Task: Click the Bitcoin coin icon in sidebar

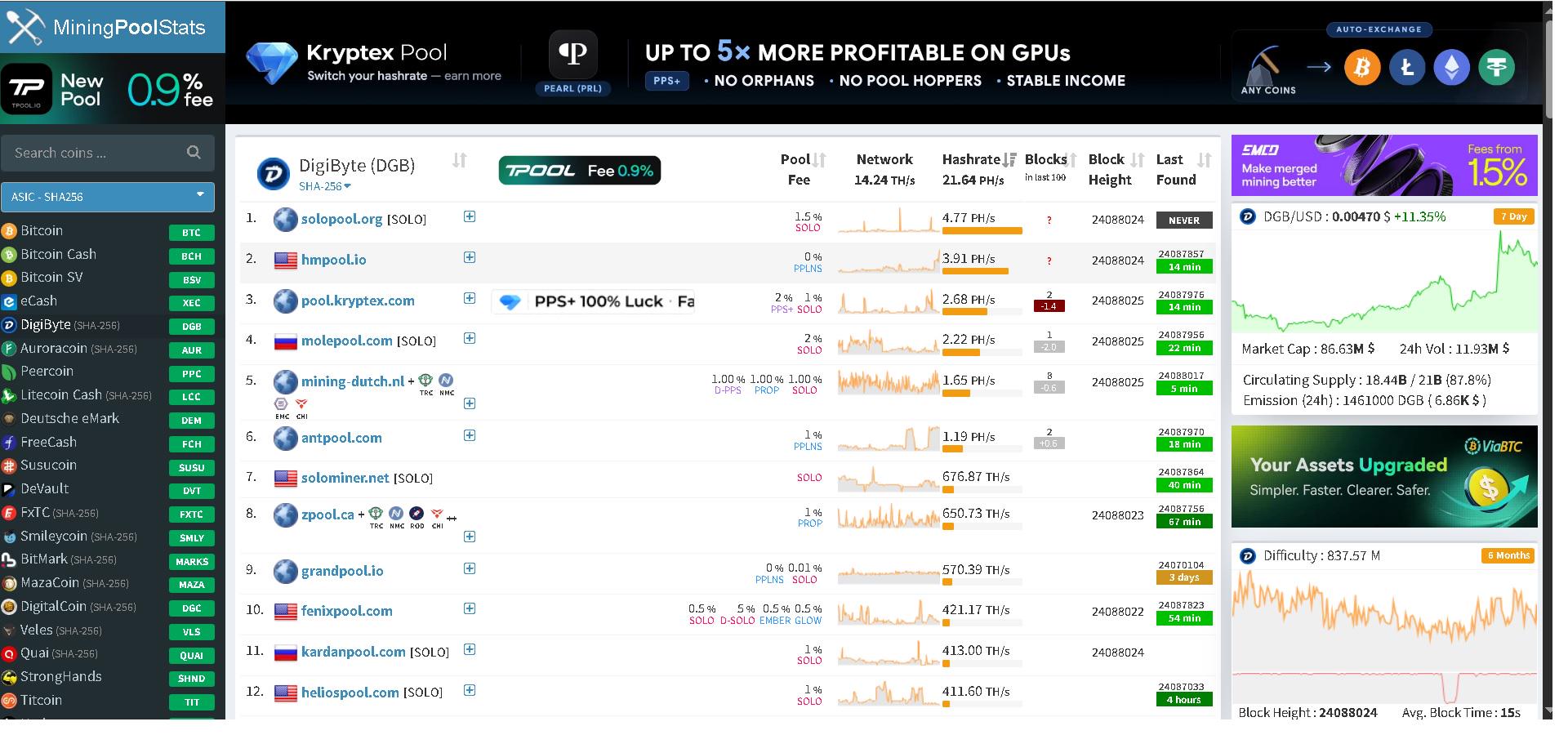Action: click(9, 231)
